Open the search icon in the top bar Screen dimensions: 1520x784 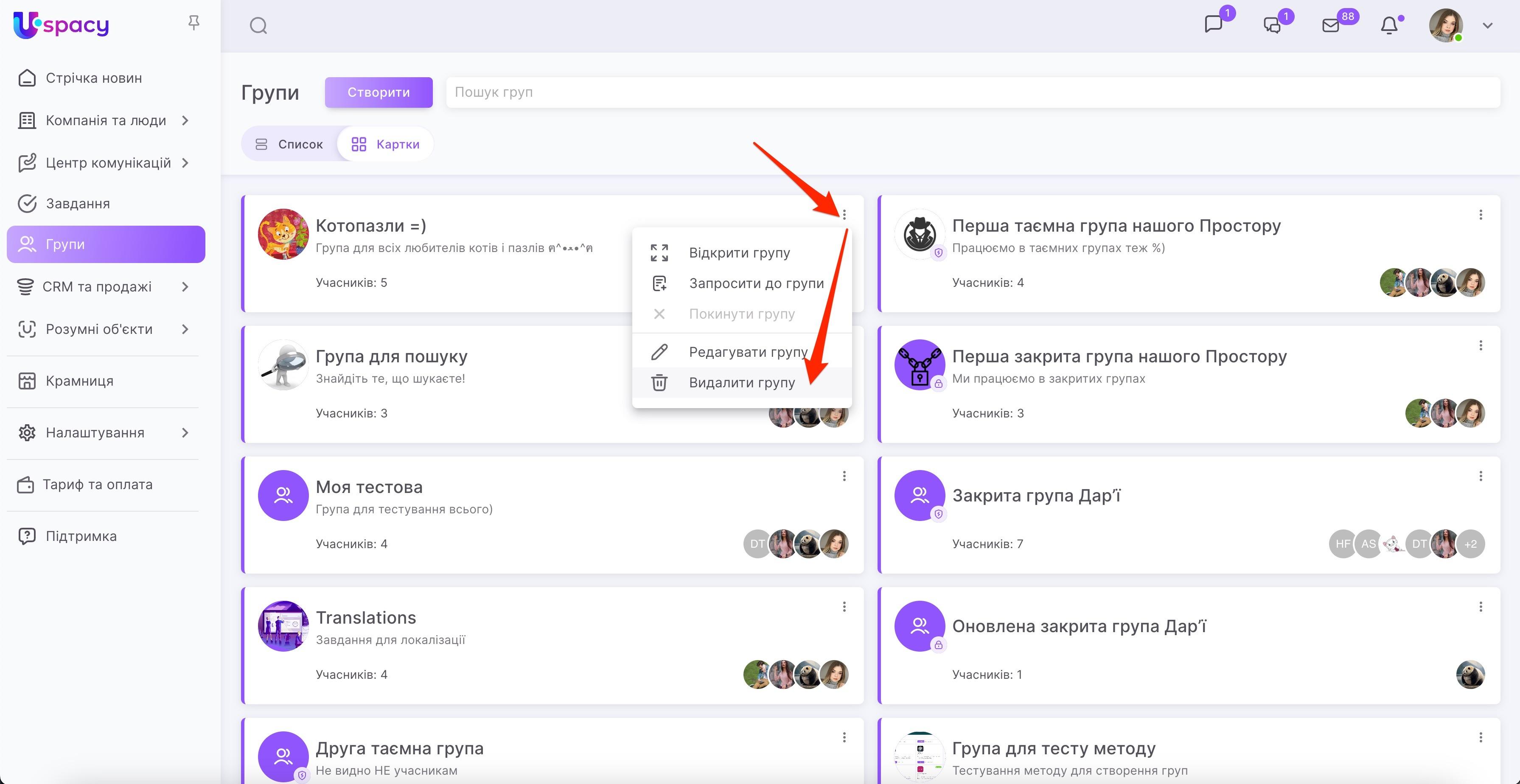[x=258, y=25]
